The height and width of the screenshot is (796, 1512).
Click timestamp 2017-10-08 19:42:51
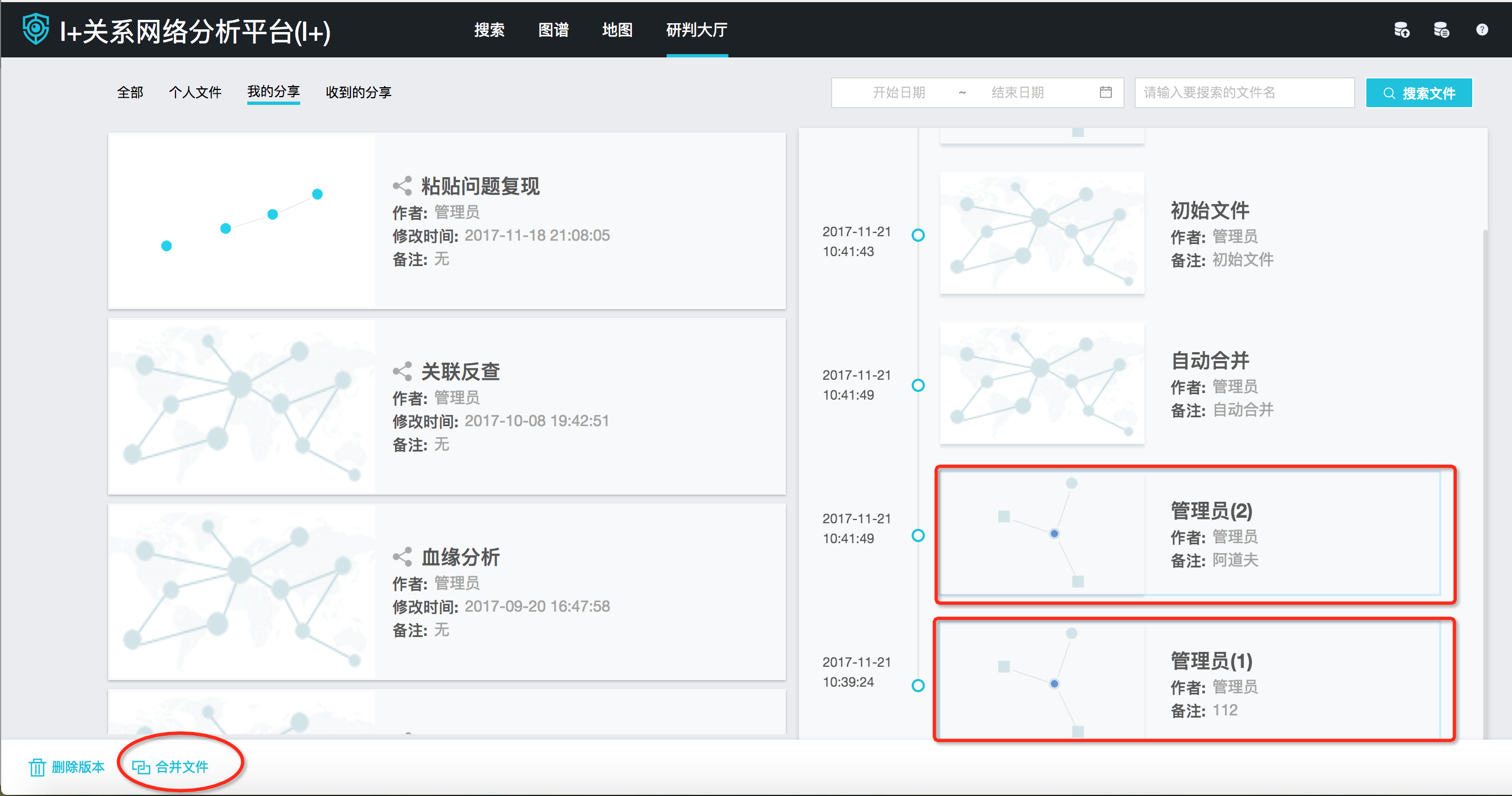pos(536,421)
